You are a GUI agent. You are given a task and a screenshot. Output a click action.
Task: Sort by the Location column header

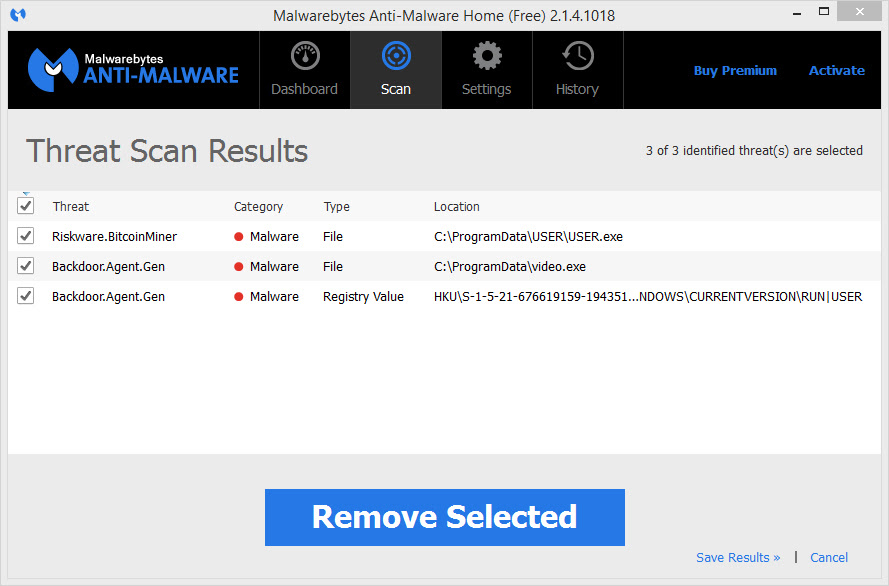pyautogui.click(x=456, y=207)
